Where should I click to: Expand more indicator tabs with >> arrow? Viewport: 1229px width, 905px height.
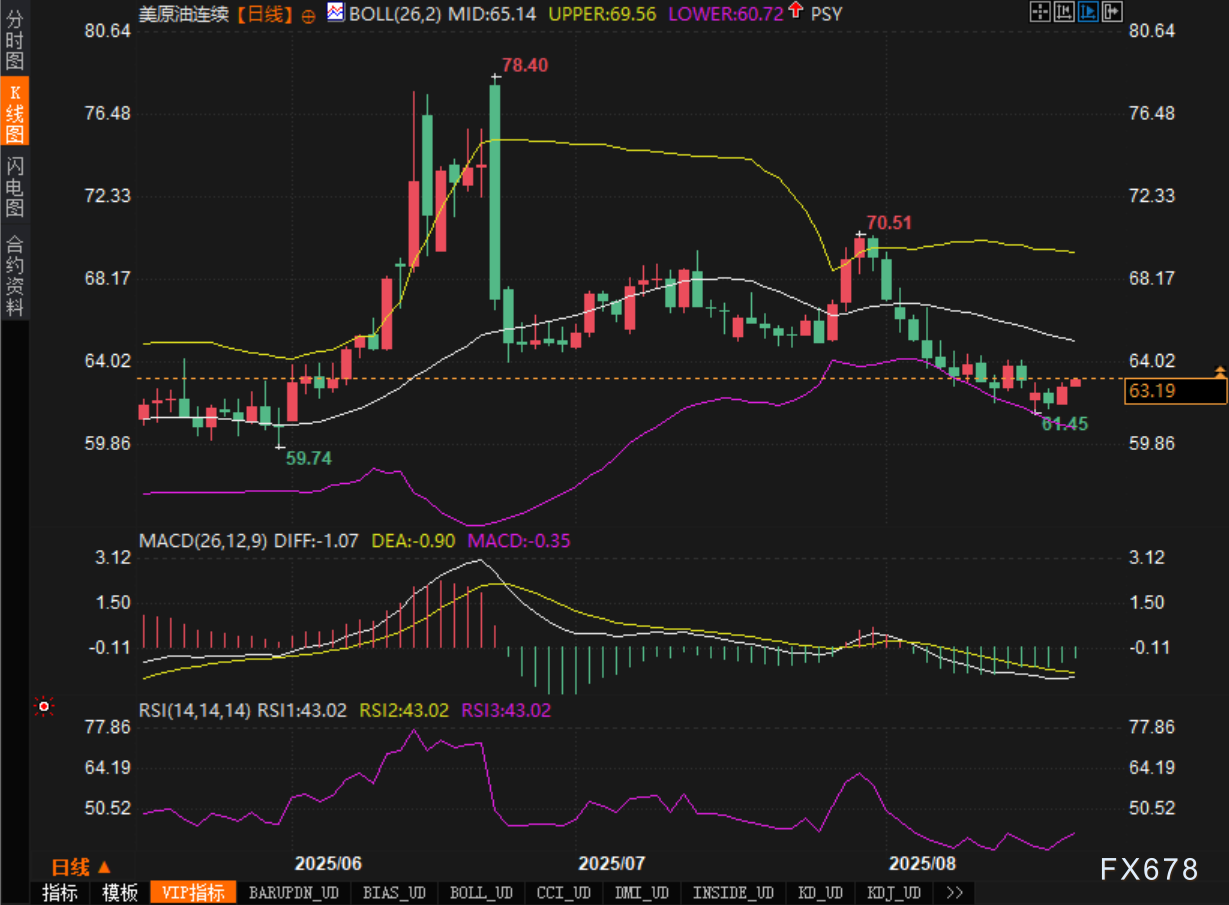[x=953, y=893]
